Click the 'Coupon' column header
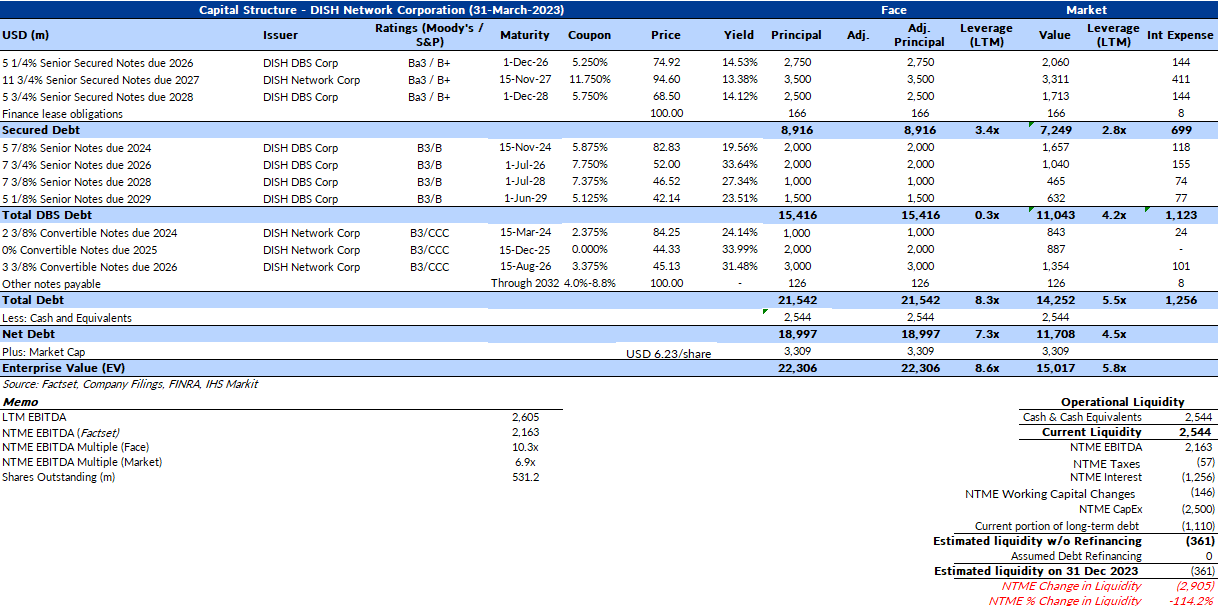This screenshot has height=607, width=1218. pyautogui.click(x=589, y=34)
